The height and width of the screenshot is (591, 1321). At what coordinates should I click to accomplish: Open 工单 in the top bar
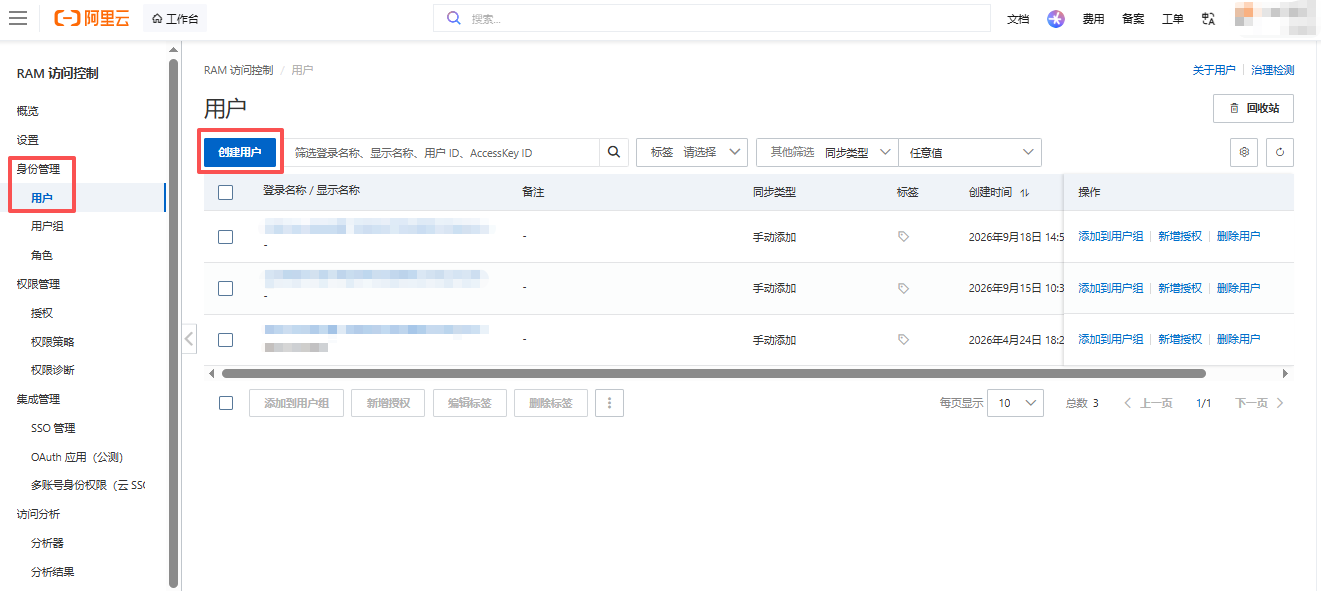click(1173, 18)
